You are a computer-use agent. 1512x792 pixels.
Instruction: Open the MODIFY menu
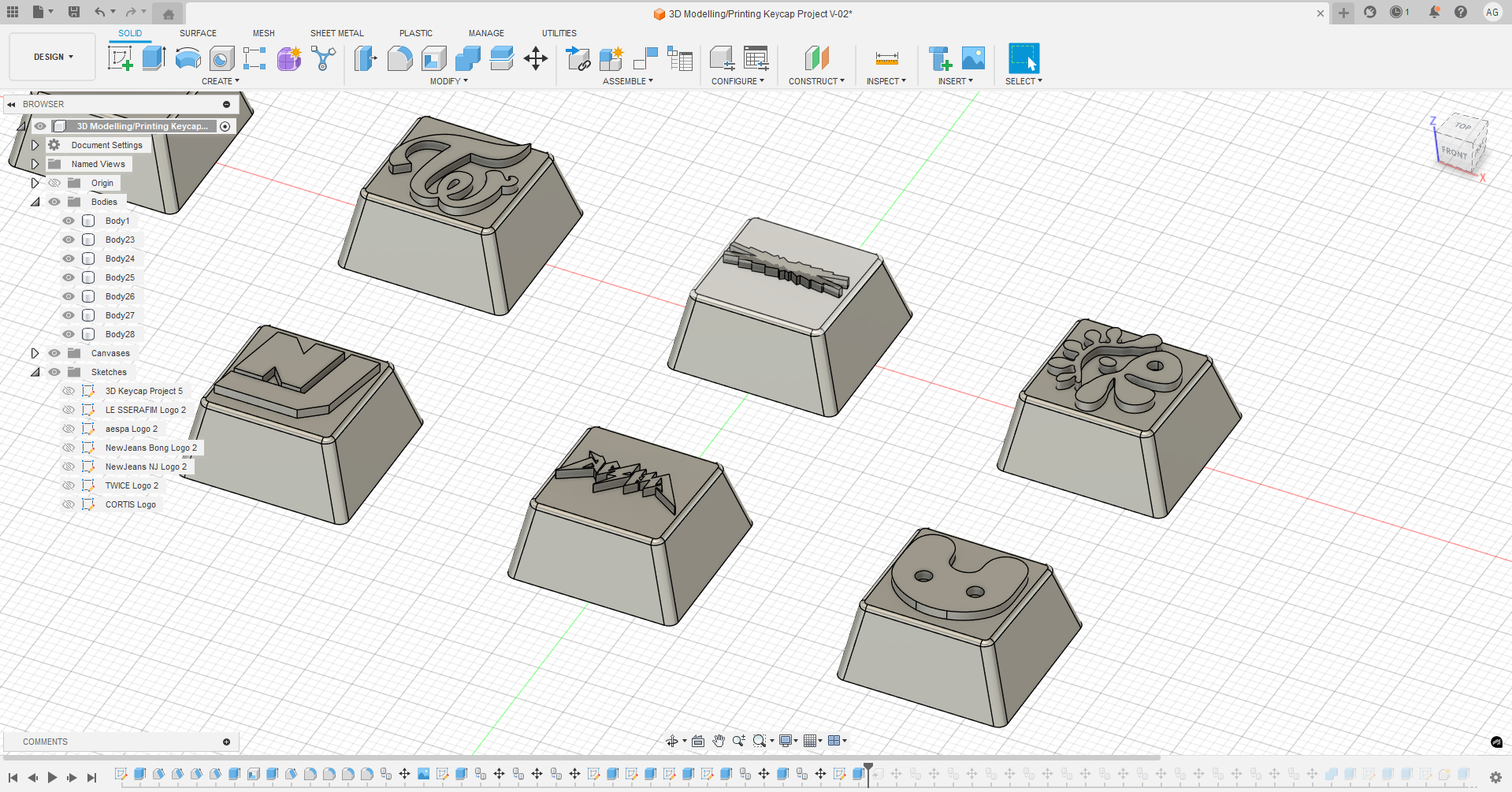point(448,81)
